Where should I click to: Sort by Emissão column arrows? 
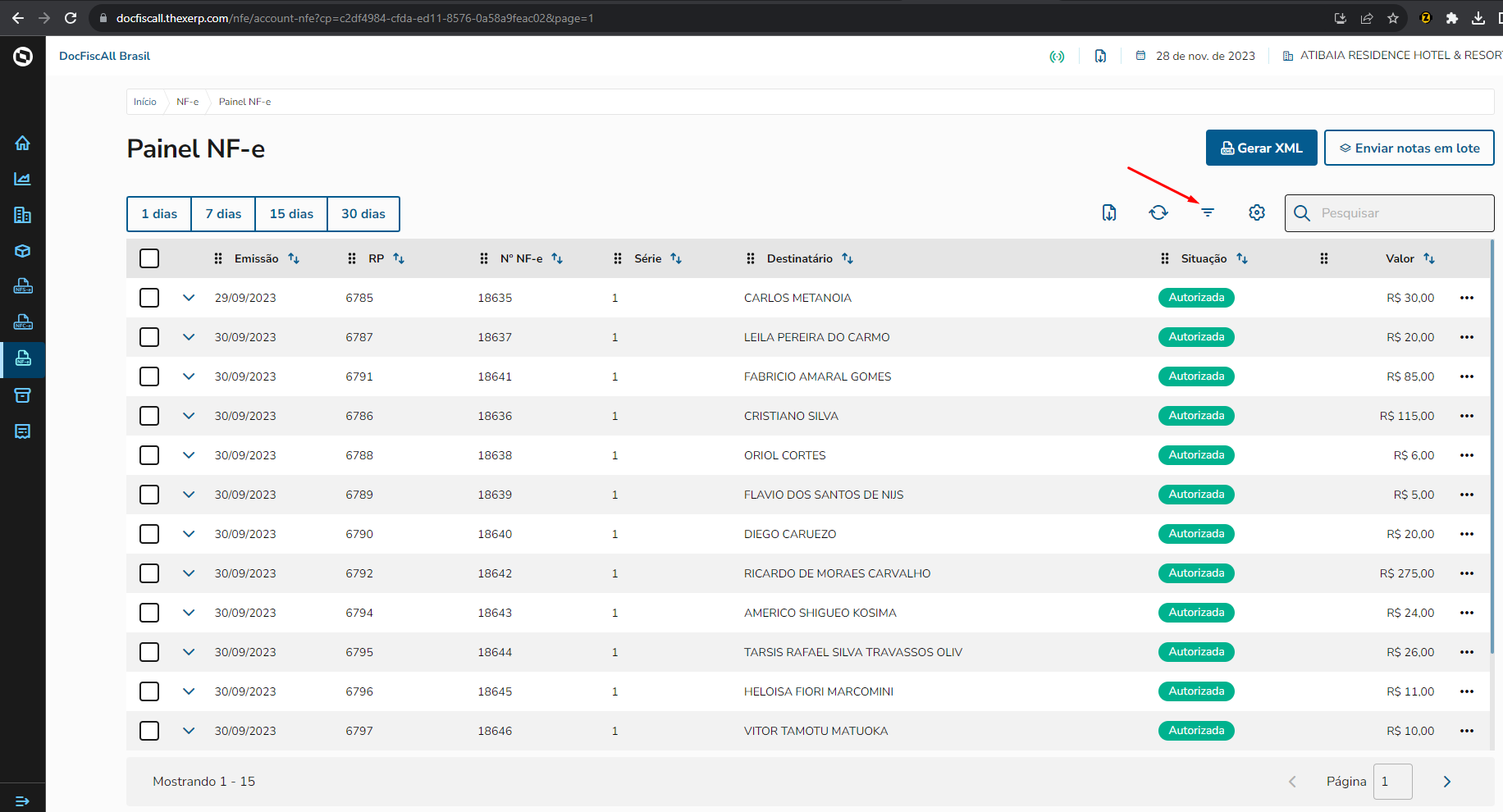click(x=294, y=258)
